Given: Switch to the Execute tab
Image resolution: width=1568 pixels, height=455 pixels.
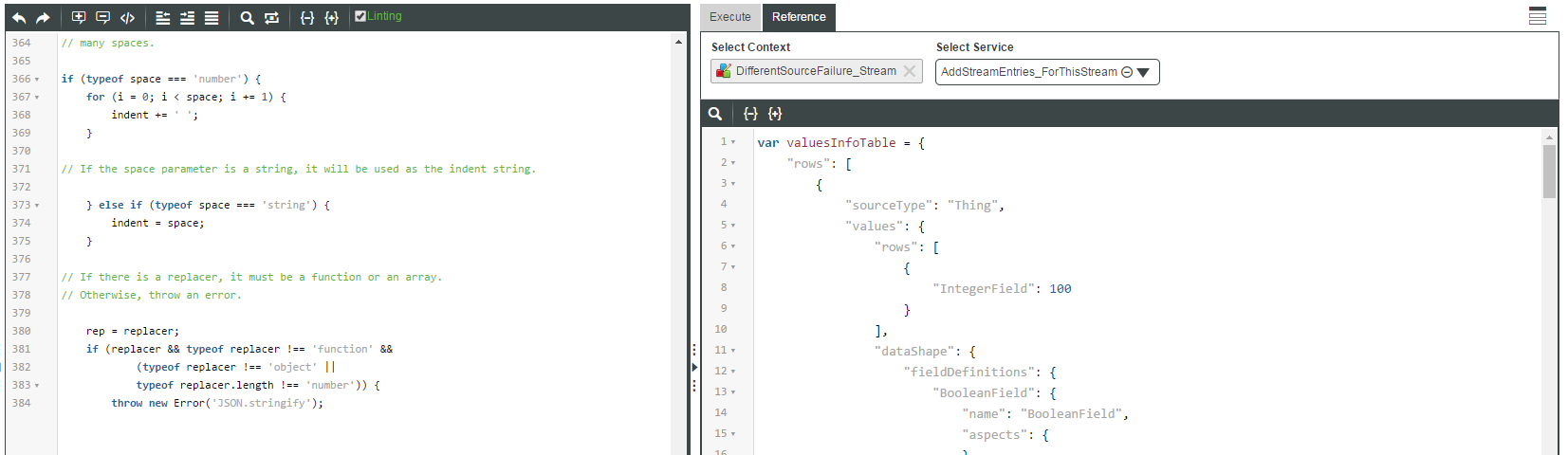Looking at the screenshot, I should [x=730, y=17].
